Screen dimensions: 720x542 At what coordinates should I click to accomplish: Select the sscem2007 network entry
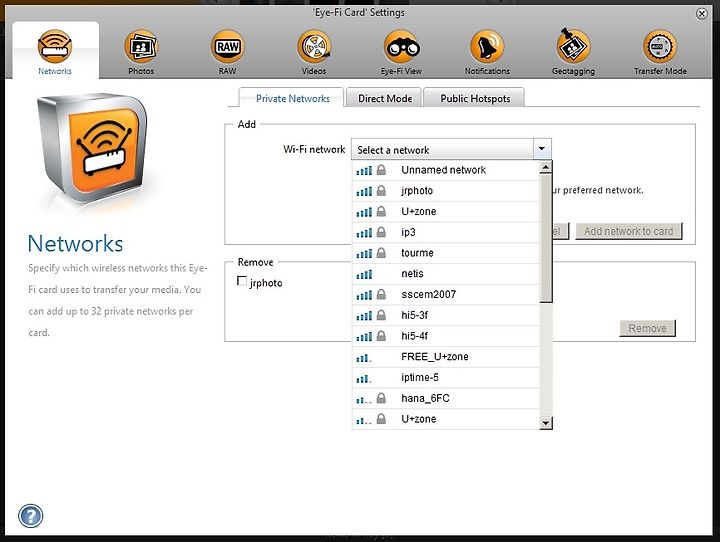coord(446,294)
